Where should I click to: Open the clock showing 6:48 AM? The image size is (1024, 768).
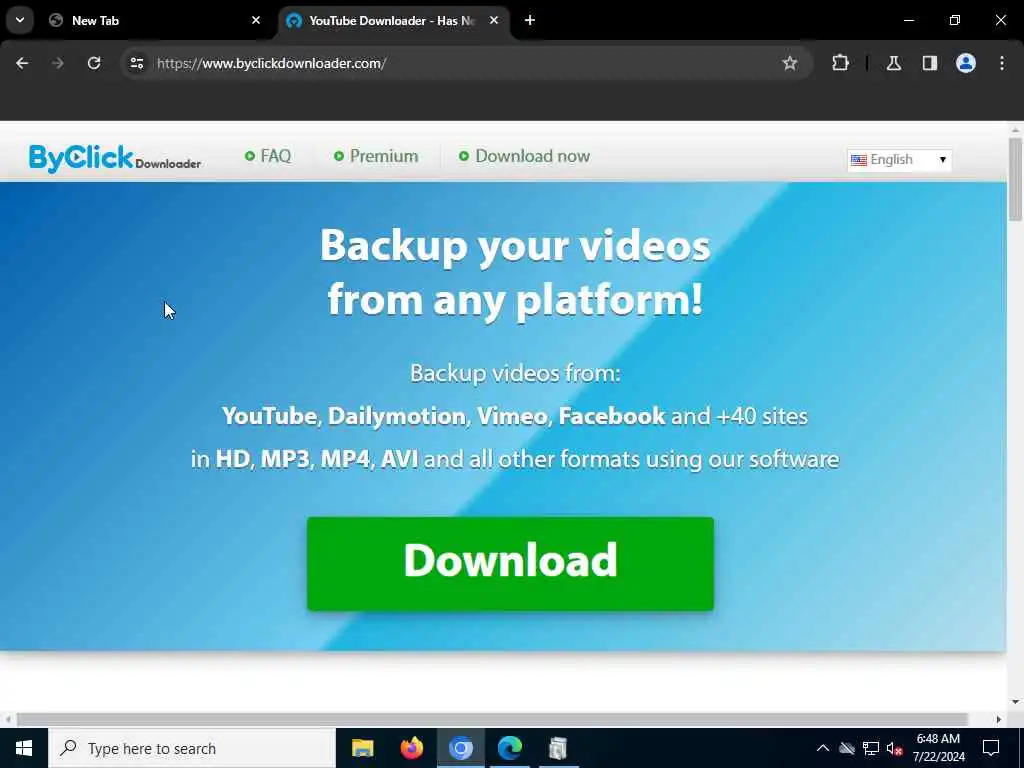pyautogui.click(x=938, y=748)
